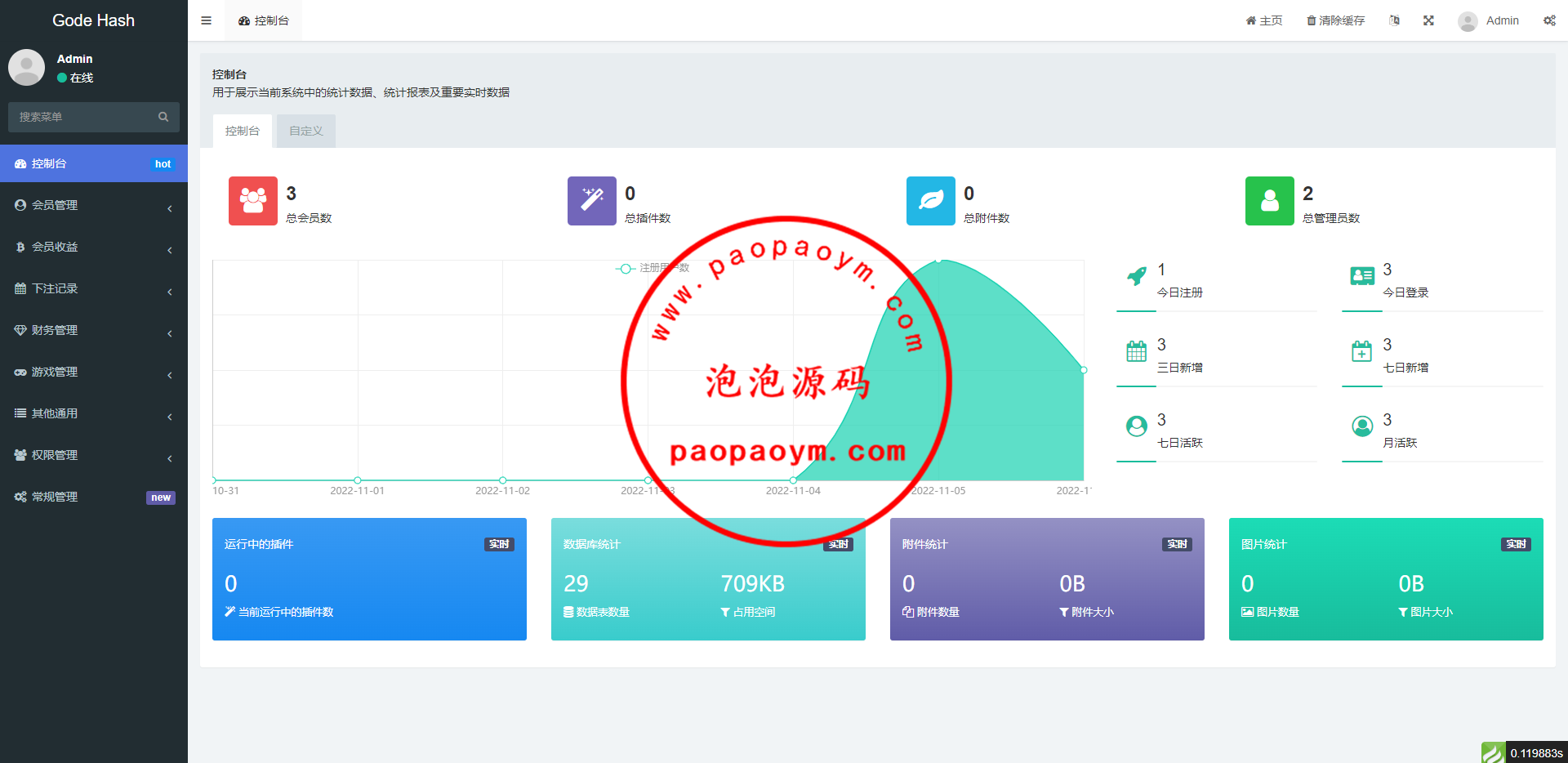Click the green debug trace icon bottom-right
This screenshot has height=763, width=1568.
pos(1494,752)
